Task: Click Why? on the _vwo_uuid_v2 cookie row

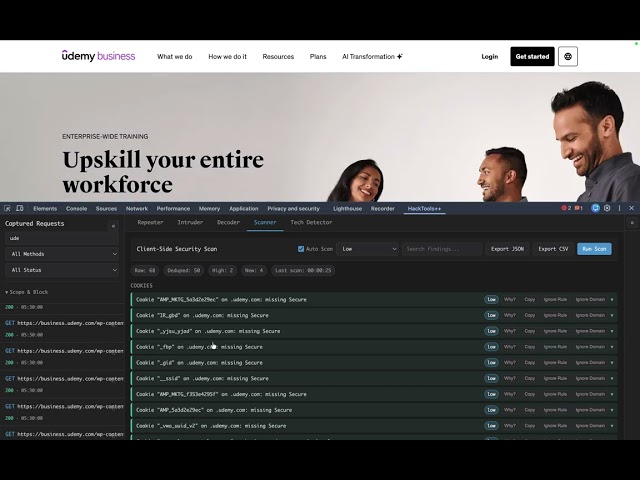Action: point(509,426)
